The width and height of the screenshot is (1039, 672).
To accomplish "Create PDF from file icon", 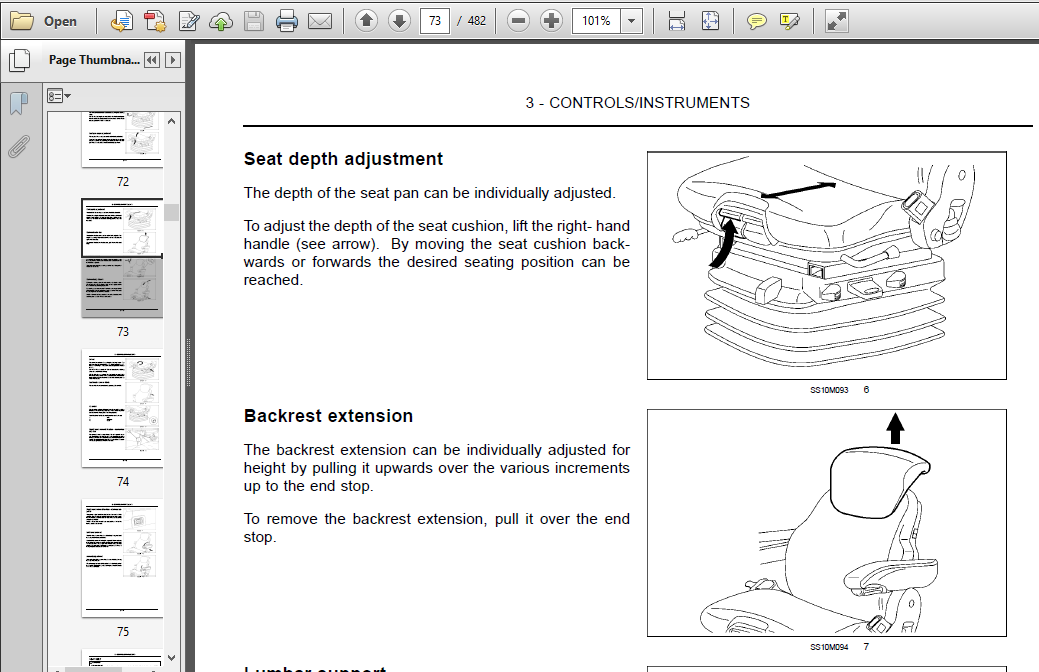I will (121, 21).
